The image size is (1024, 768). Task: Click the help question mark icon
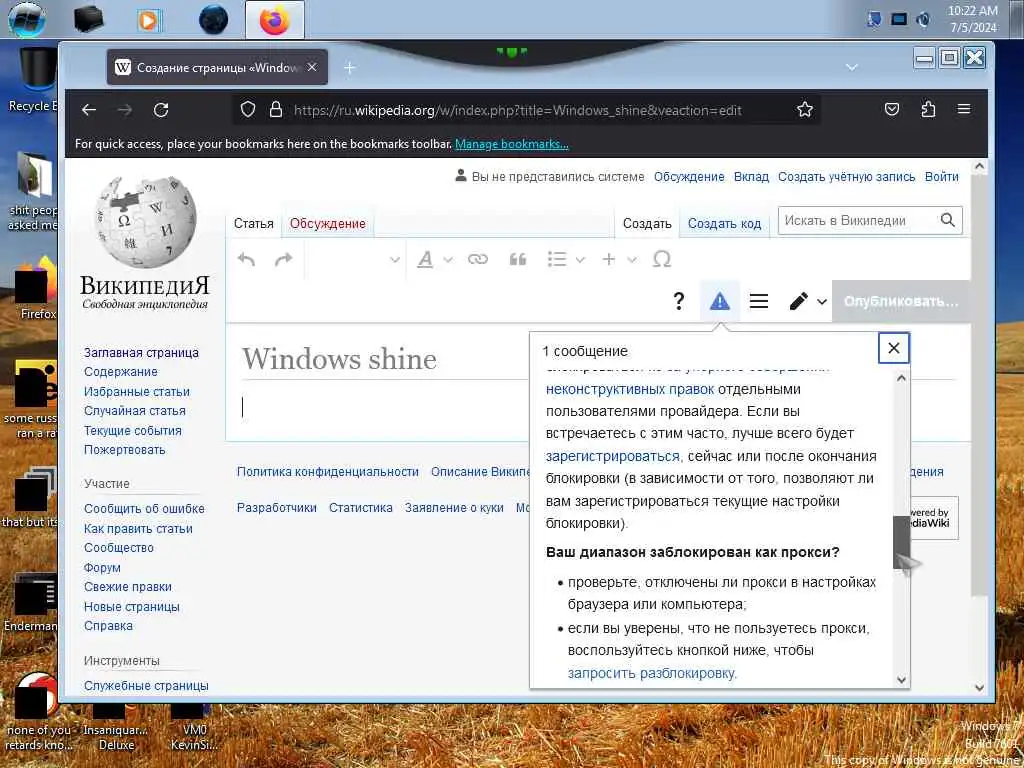pyautogui.click(x=679, y=301)
